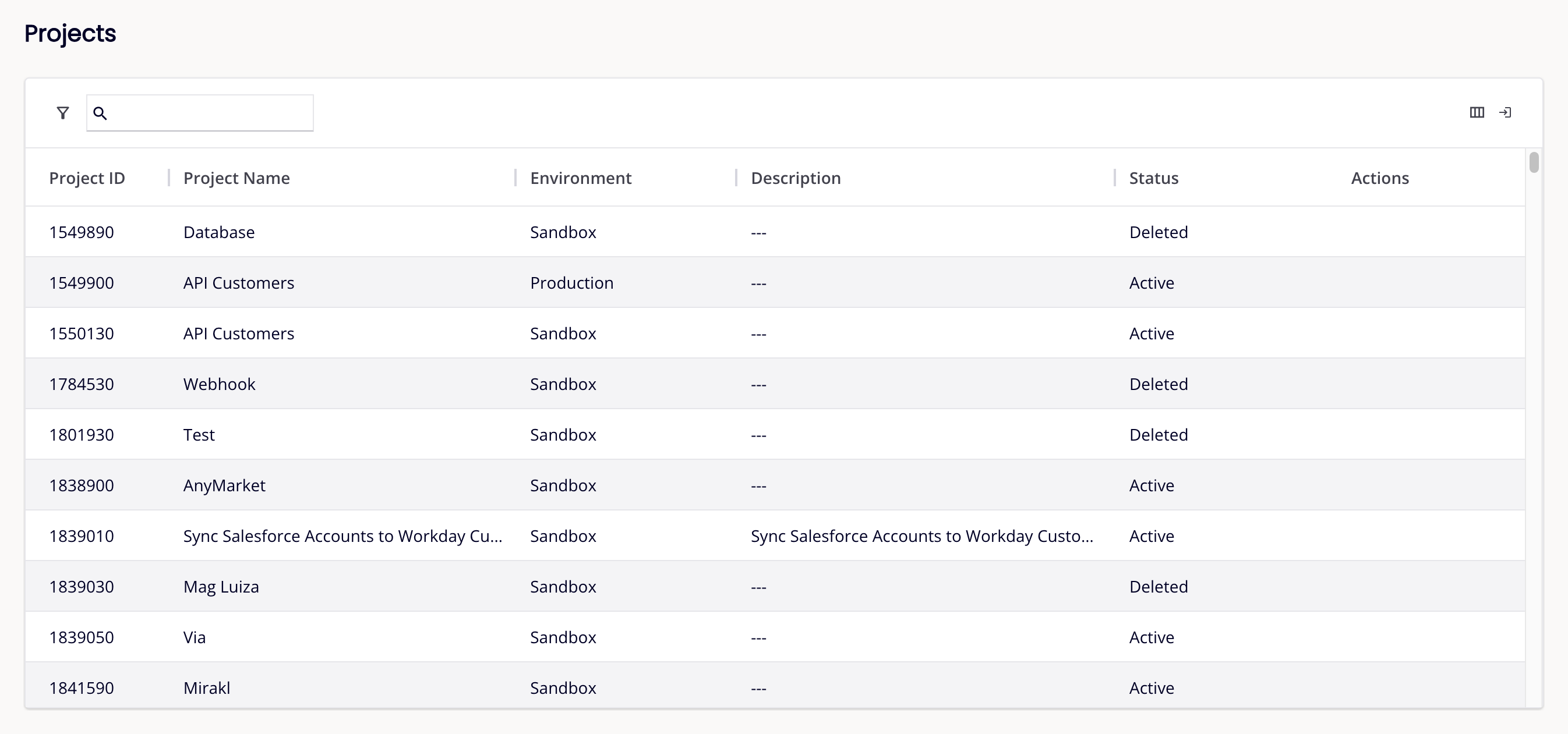
Task: Click the Actions column header
Action: 1380,178
